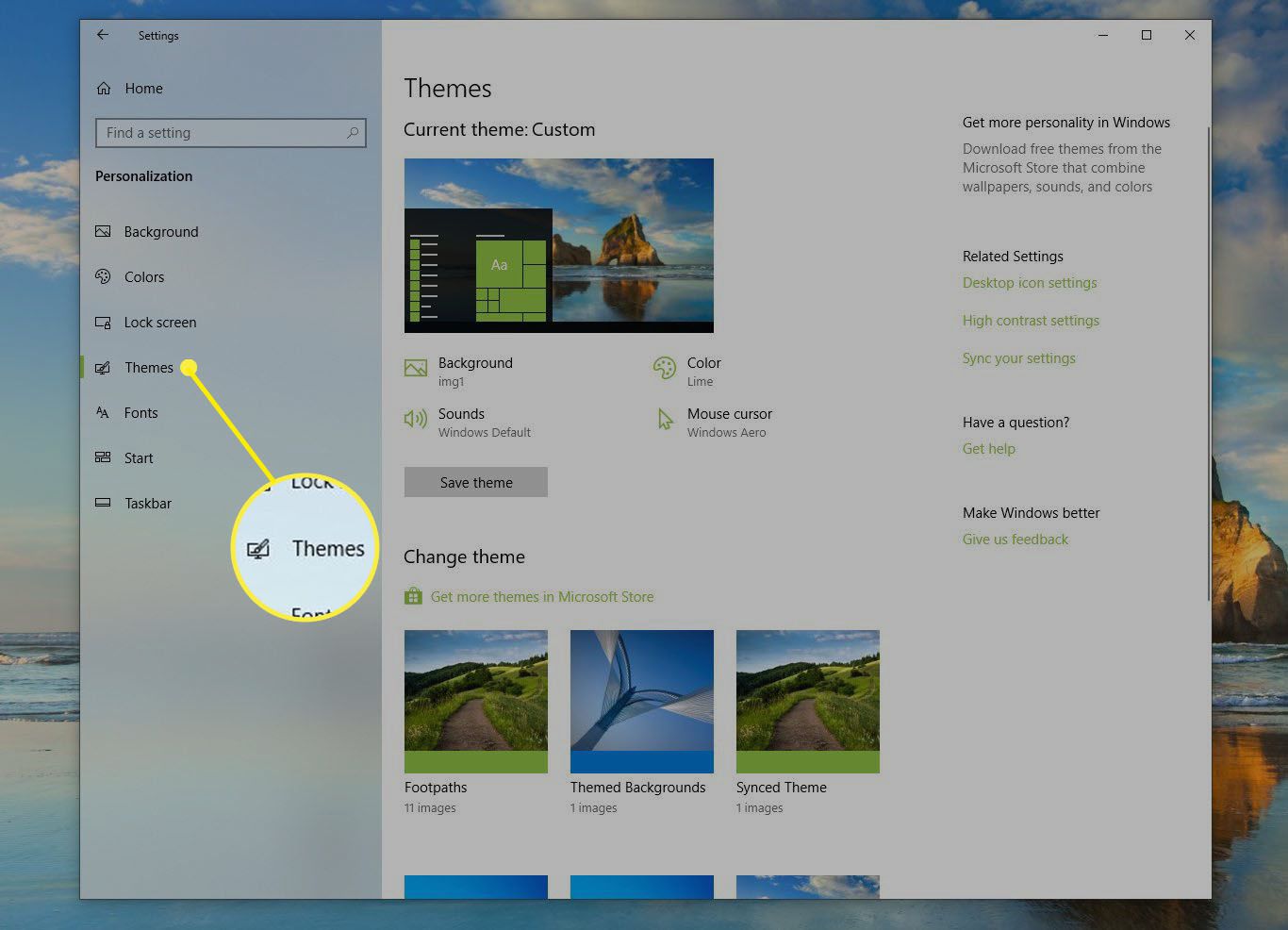The height and width of the screenshot is (930, 1288).
Task: Open Get more themes in Microsoft Store
Action: click(542, 596)
